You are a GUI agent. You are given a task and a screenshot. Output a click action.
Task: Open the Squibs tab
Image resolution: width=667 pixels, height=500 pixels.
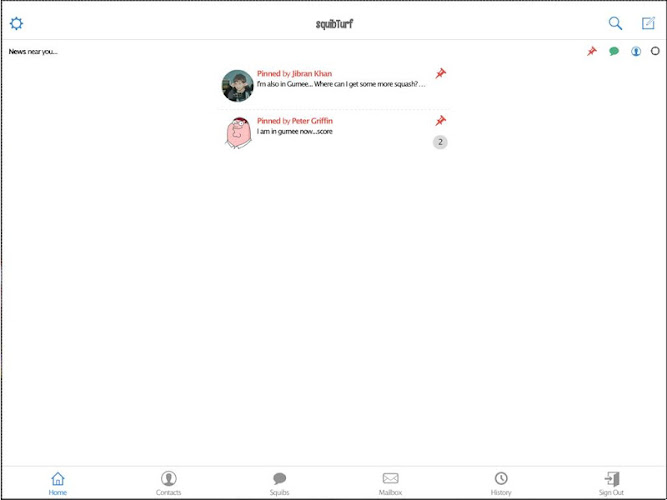[279, 484]
